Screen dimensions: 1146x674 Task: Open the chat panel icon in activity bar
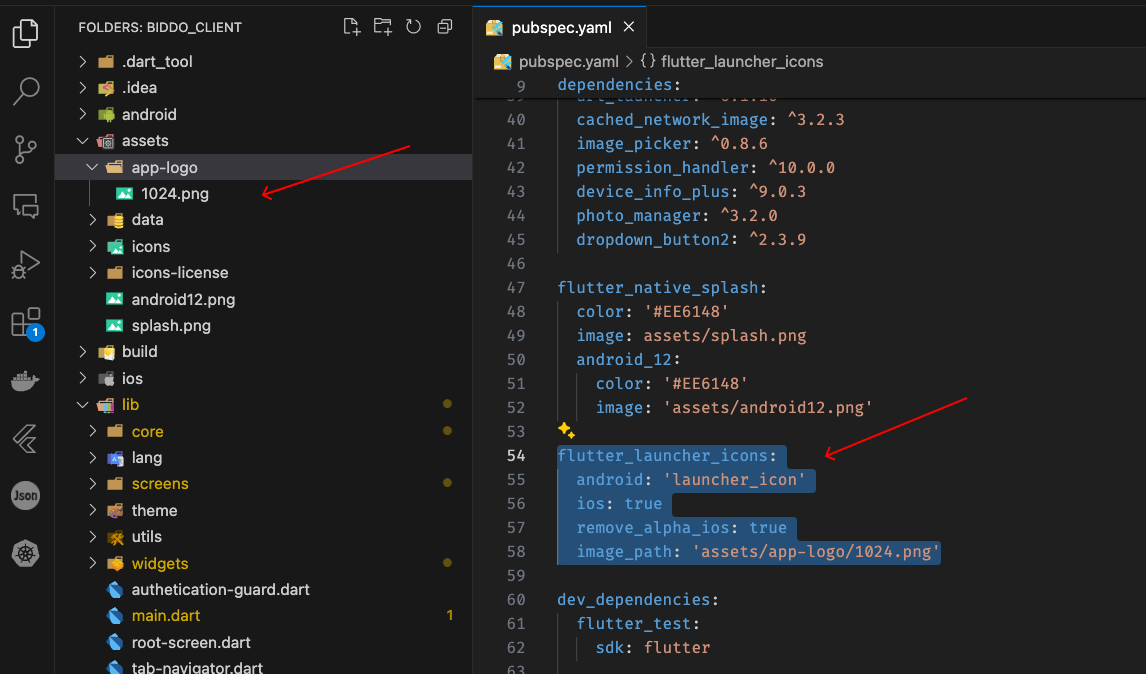[x=26, y=207]
